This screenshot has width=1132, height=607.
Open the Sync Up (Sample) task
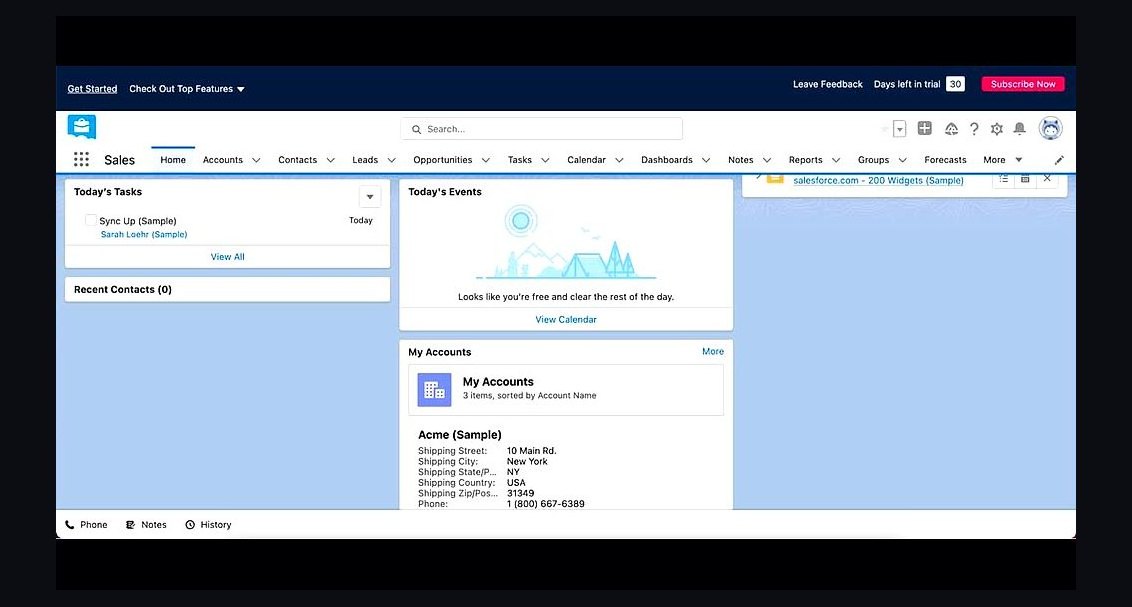pos(137,221)
